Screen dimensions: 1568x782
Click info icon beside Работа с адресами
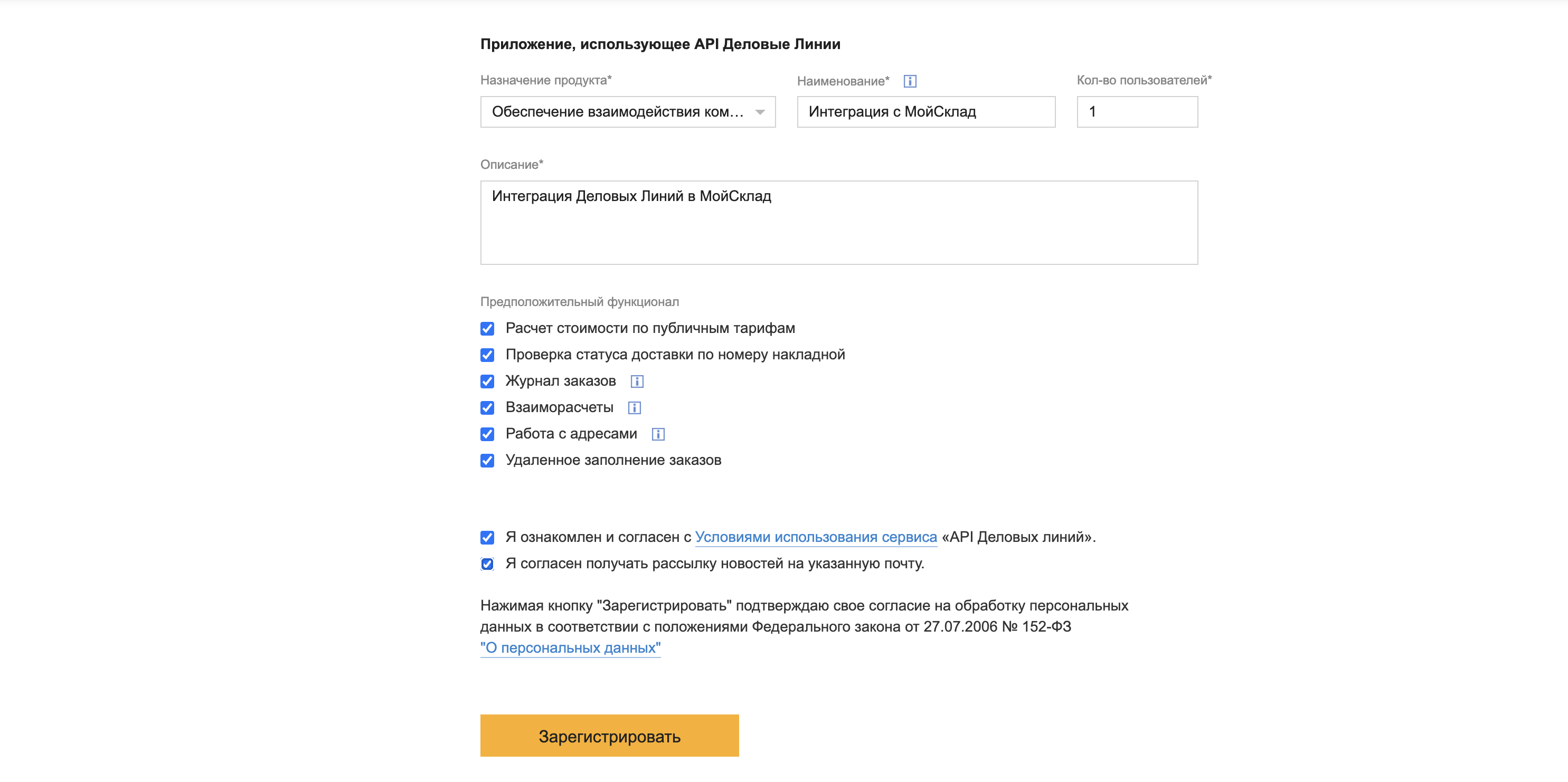click(658, 434)
